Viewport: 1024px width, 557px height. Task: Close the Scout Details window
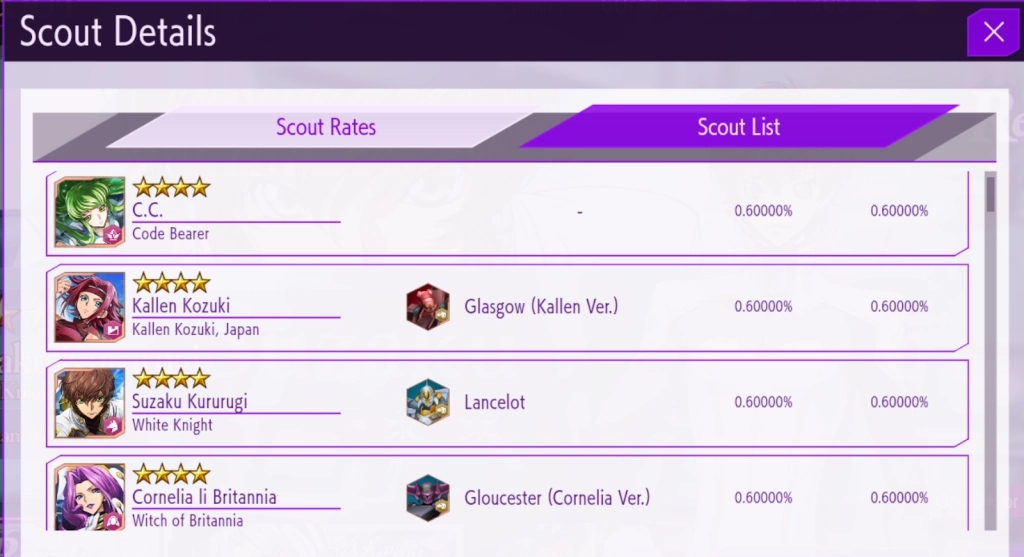pyautogui.click(x=993, y=32)
